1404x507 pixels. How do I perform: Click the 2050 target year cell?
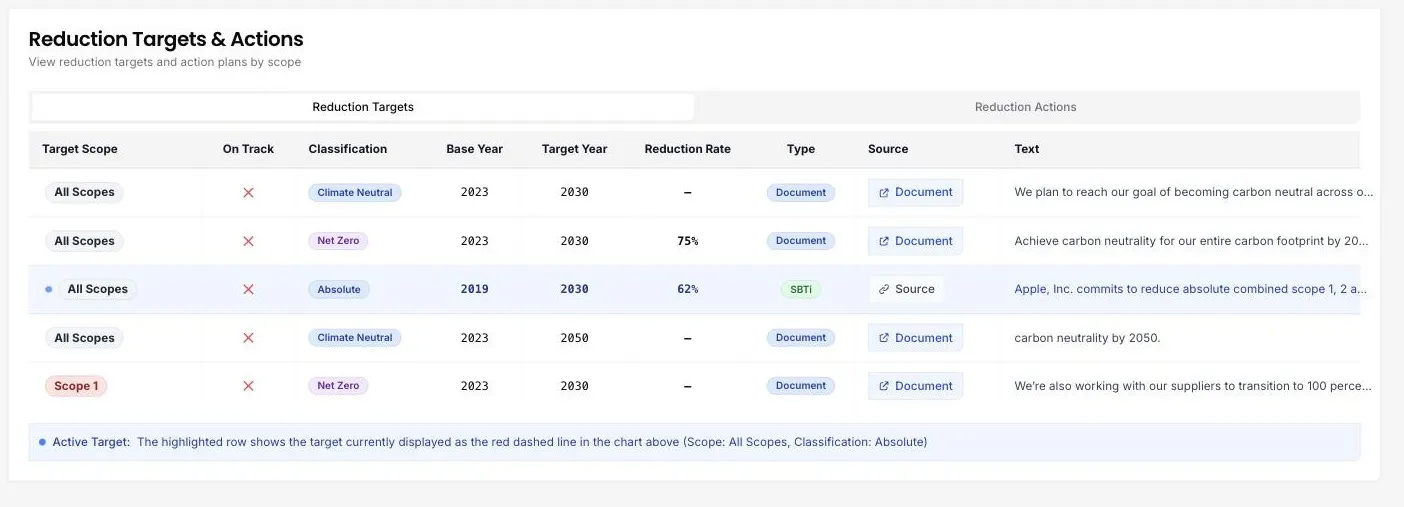pos(575,338)
